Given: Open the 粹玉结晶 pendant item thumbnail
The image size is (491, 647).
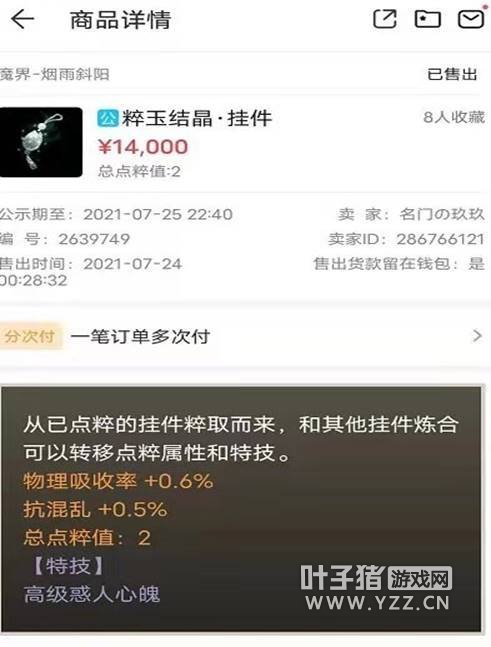Looking at the screenshot, I should pyautogui.click(x=41, y=142).
